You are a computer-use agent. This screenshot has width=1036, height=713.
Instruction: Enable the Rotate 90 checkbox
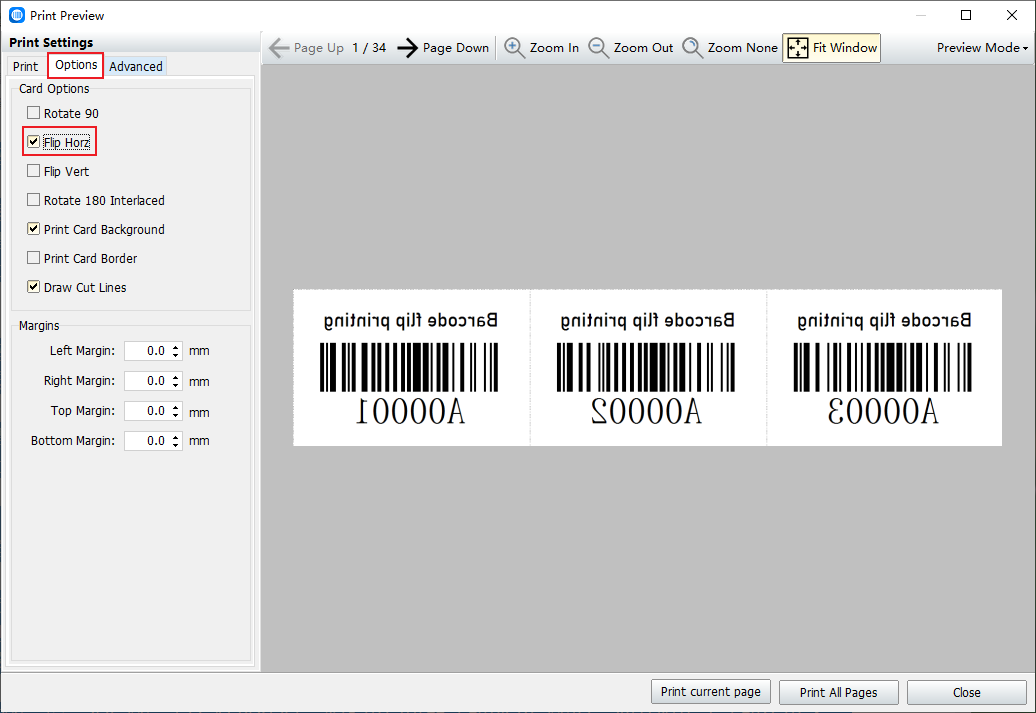[x=33, y=112]
